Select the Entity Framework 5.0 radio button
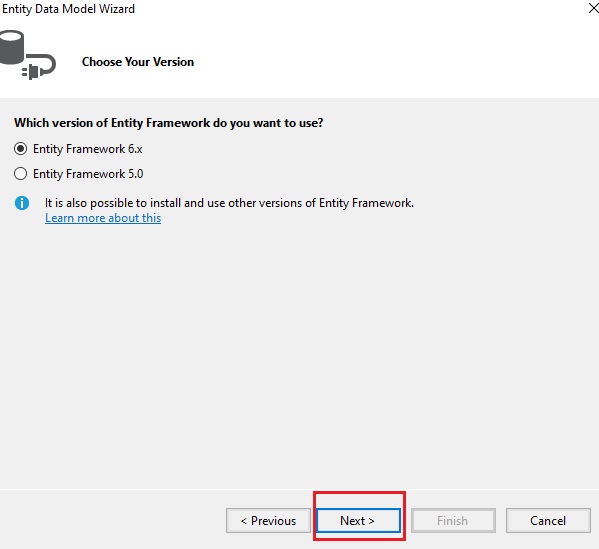Image resolution: width=599 pixels, height=549 pixels. coord(20,174)
